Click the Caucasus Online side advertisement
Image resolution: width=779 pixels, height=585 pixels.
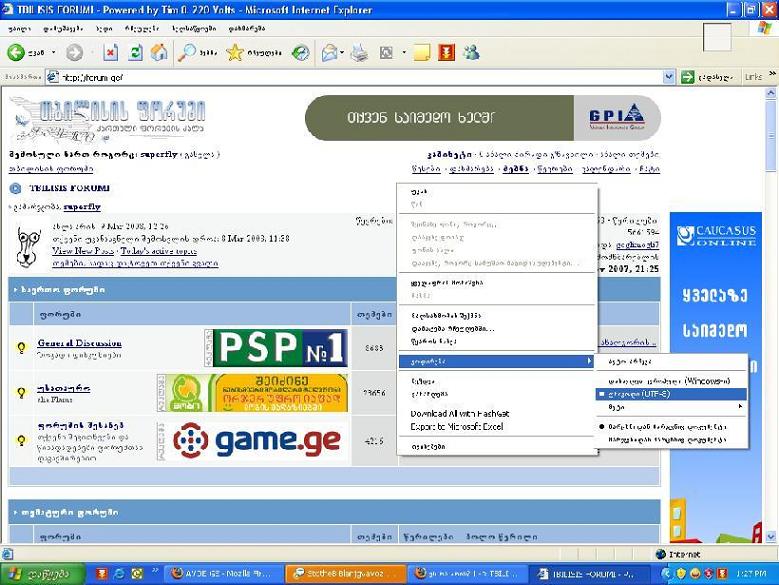pyautogui.click(x=715, y=377)
